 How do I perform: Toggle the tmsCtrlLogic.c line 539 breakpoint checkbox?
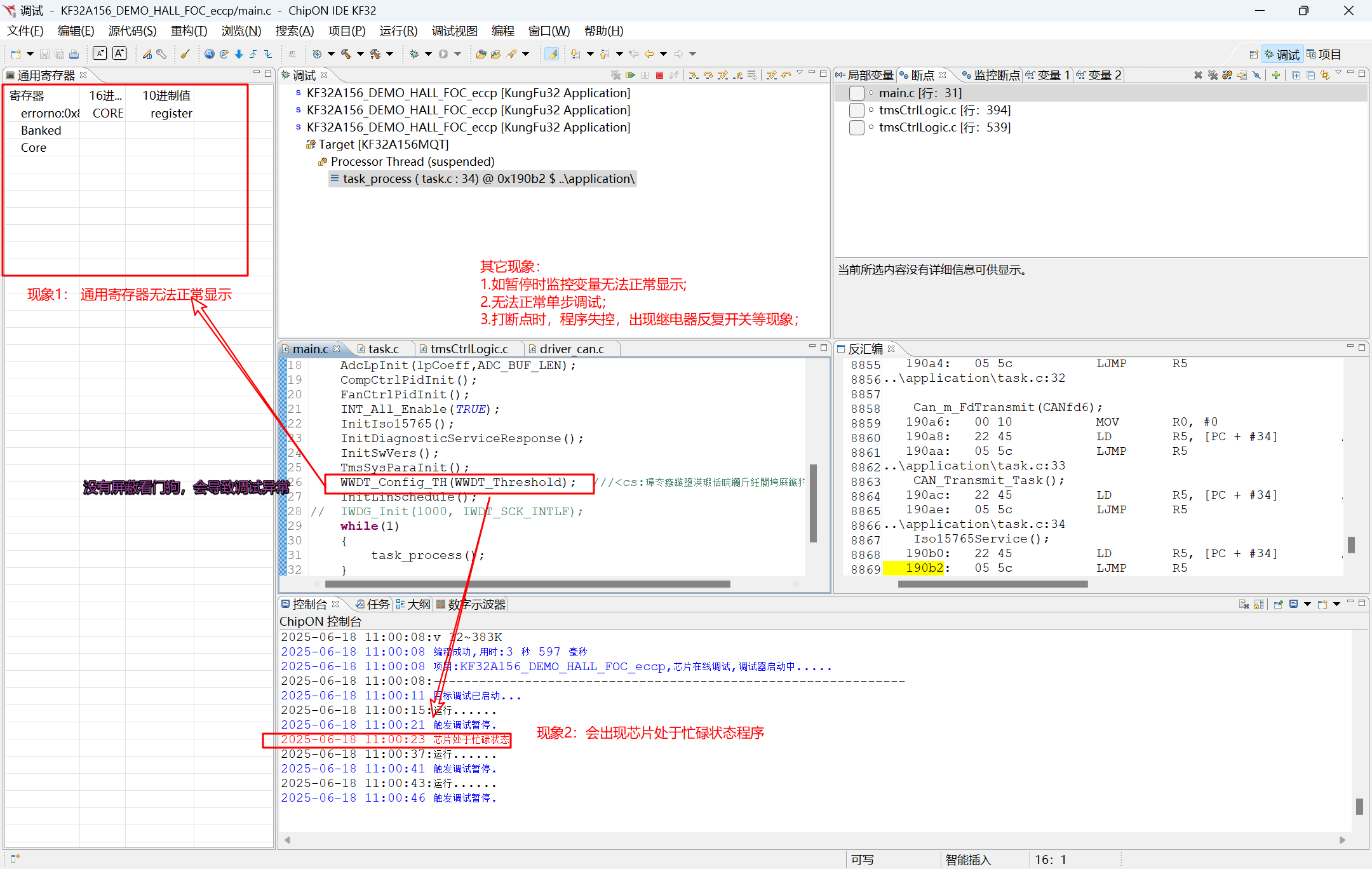coord(856,128)
